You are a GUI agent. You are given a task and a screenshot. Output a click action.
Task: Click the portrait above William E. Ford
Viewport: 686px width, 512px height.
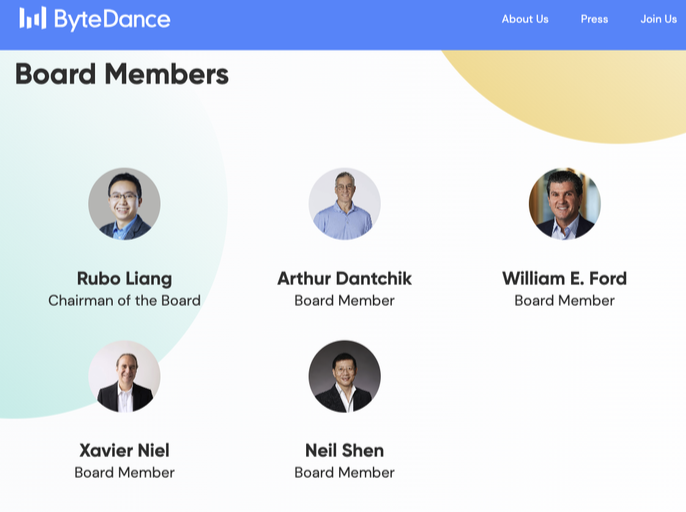point(564,204)
